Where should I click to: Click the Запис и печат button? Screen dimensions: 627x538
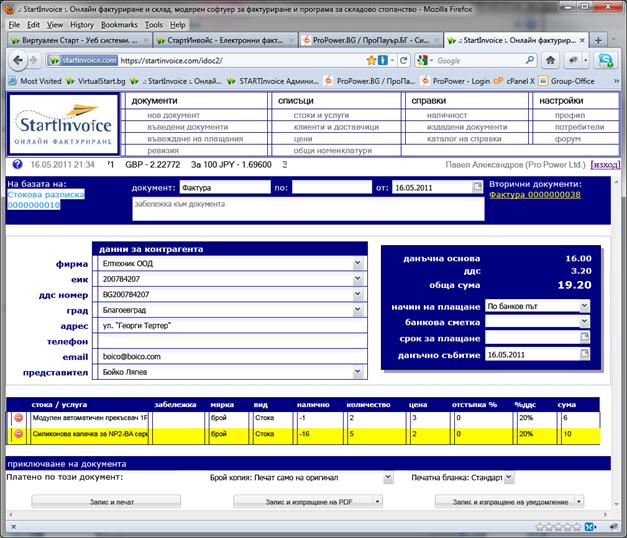[x=106, y=502]
